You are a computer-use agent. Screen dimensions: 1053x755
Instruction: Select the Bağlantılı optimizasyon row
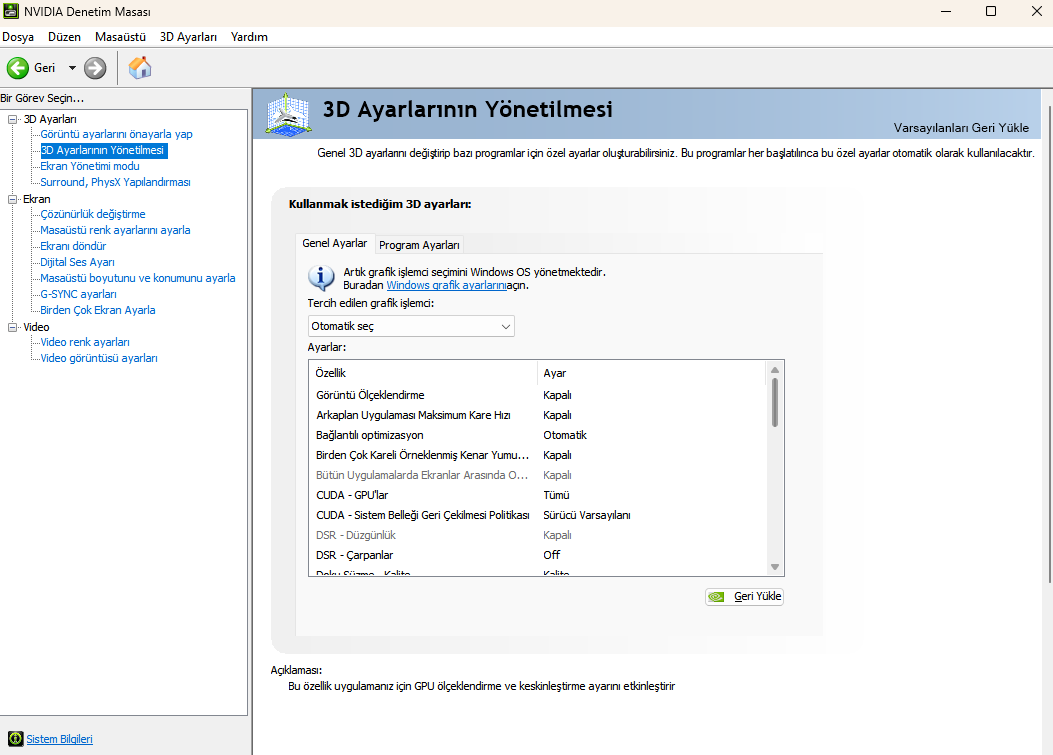pos(539,435)
